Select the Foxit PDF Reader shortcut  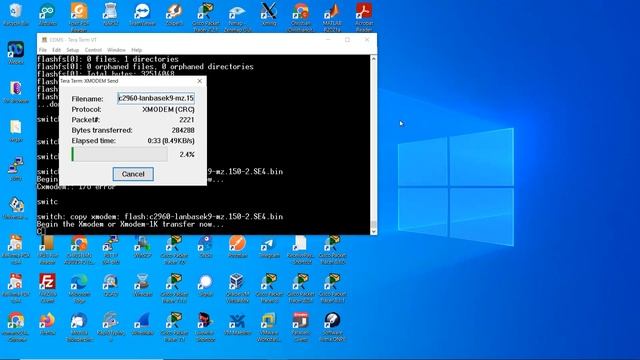point(79,16)
